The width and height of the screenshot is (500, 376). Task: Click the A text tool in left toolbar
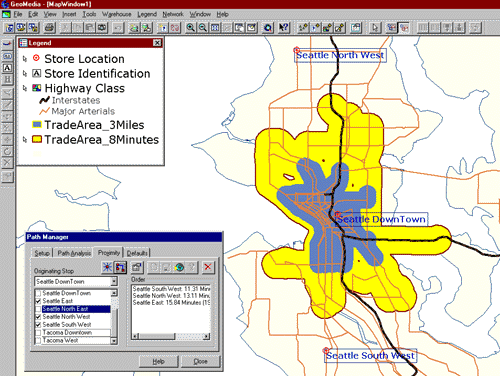point(7,68)
